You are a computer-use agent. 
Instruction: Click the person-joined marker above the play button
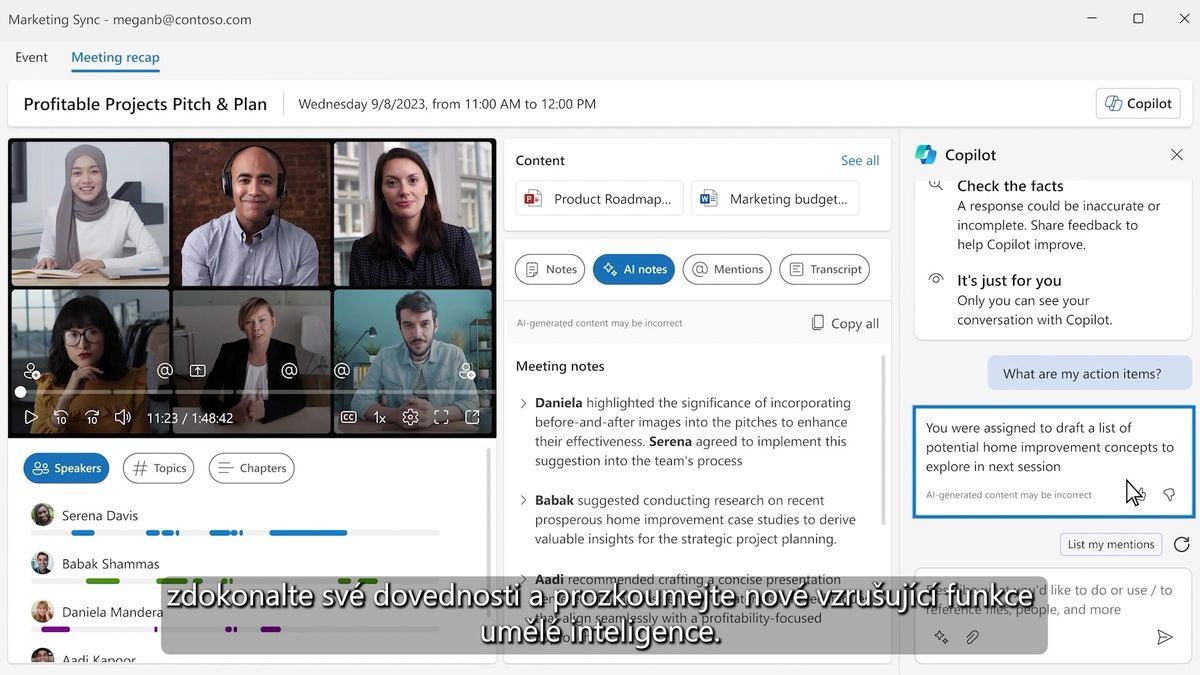[x=32, y=371]
